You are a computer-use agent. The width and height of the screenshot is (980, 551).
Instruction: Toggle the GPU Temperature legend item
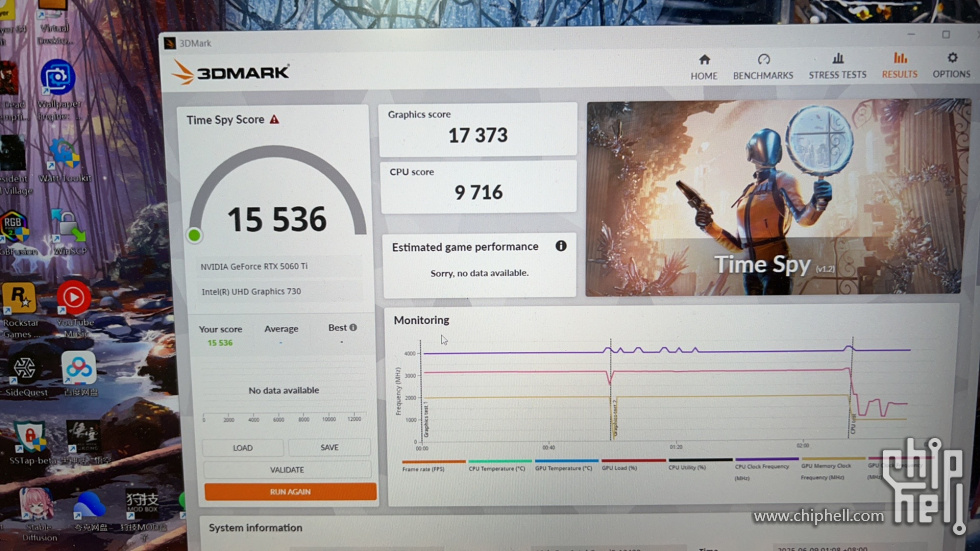[x=564, y=467]
